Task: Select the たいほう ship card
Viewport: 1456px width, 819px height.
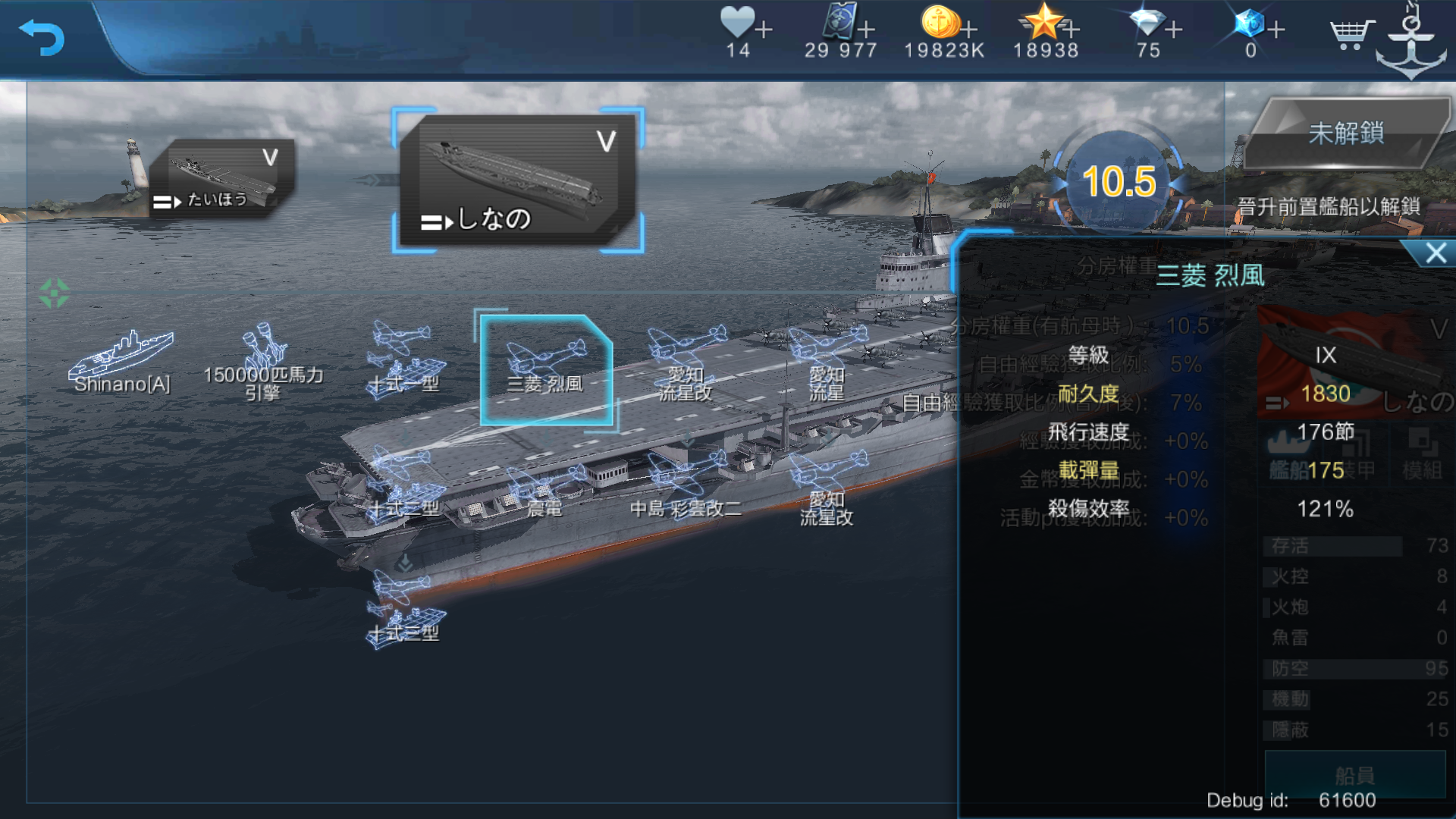Action: (221, 177)
